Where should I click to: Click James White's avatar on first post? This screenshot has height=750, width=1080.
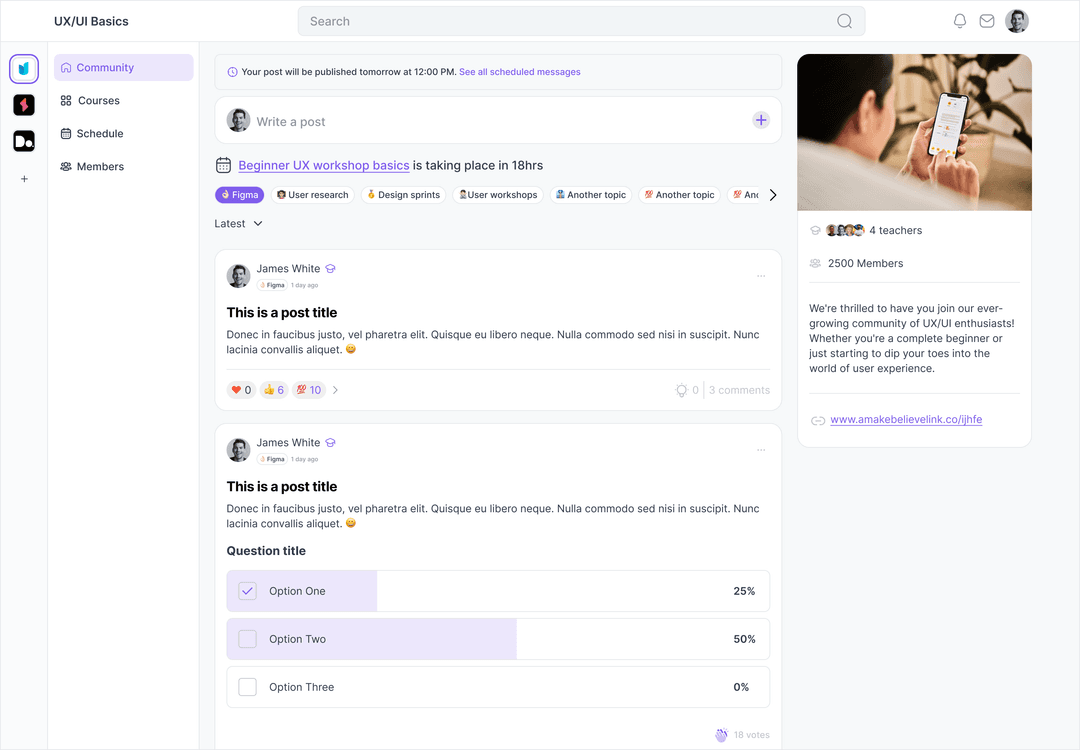coord(238,276)
